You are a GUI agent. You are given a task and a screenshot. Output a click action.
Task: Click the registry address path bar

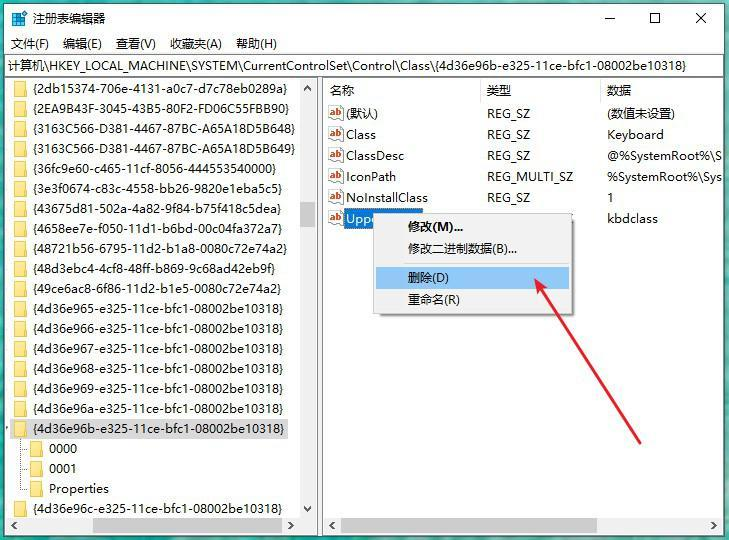coord(364,66)
